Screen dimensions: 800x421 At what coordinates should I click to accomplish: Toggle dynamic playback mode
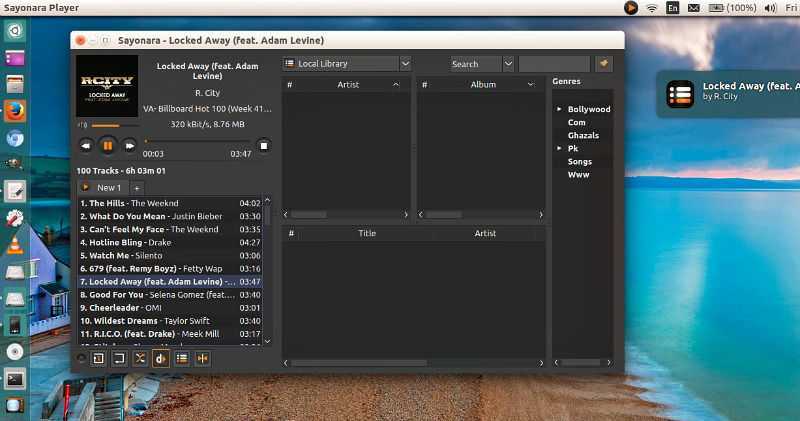[161, 359]
